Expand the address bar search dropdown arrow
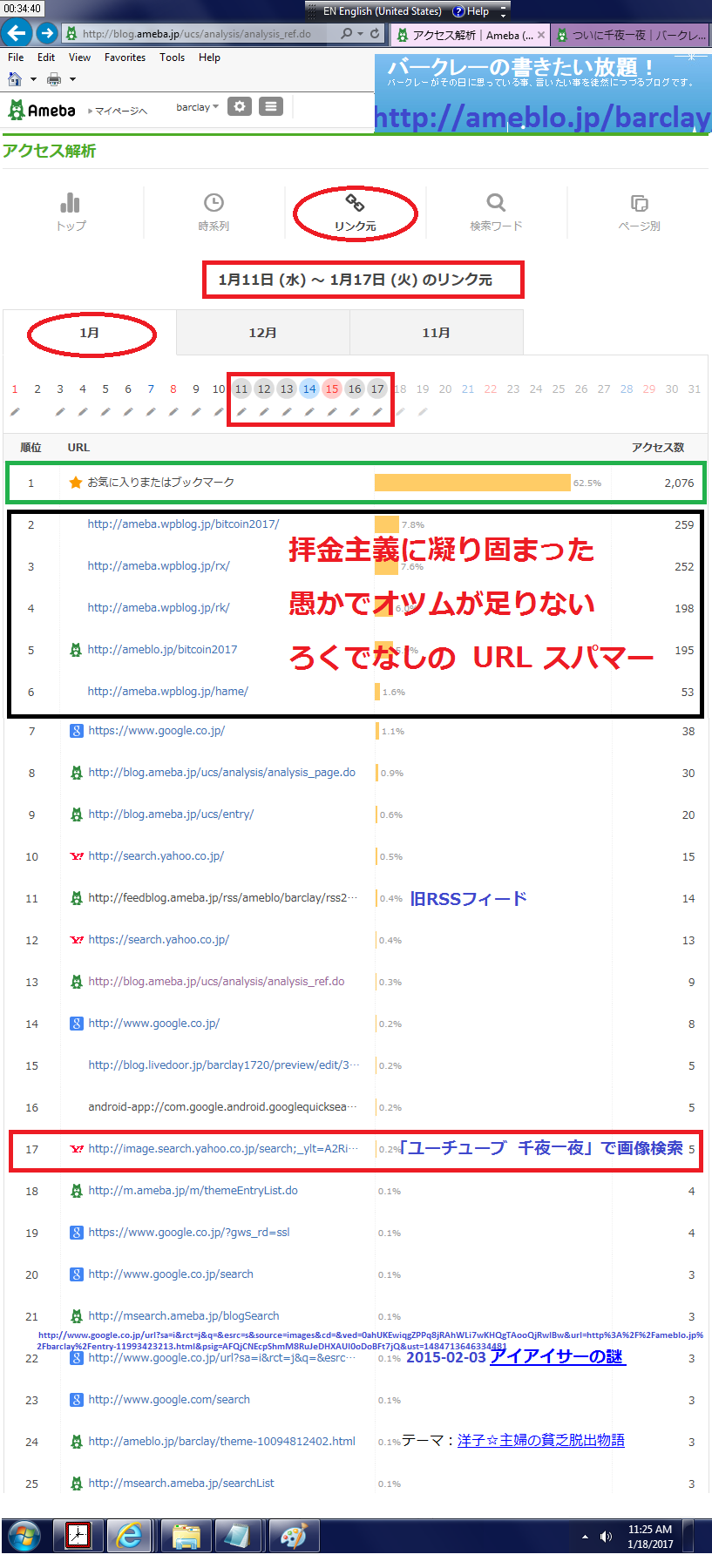Viewport: 712px width, 1568px height. click(360, 33)
